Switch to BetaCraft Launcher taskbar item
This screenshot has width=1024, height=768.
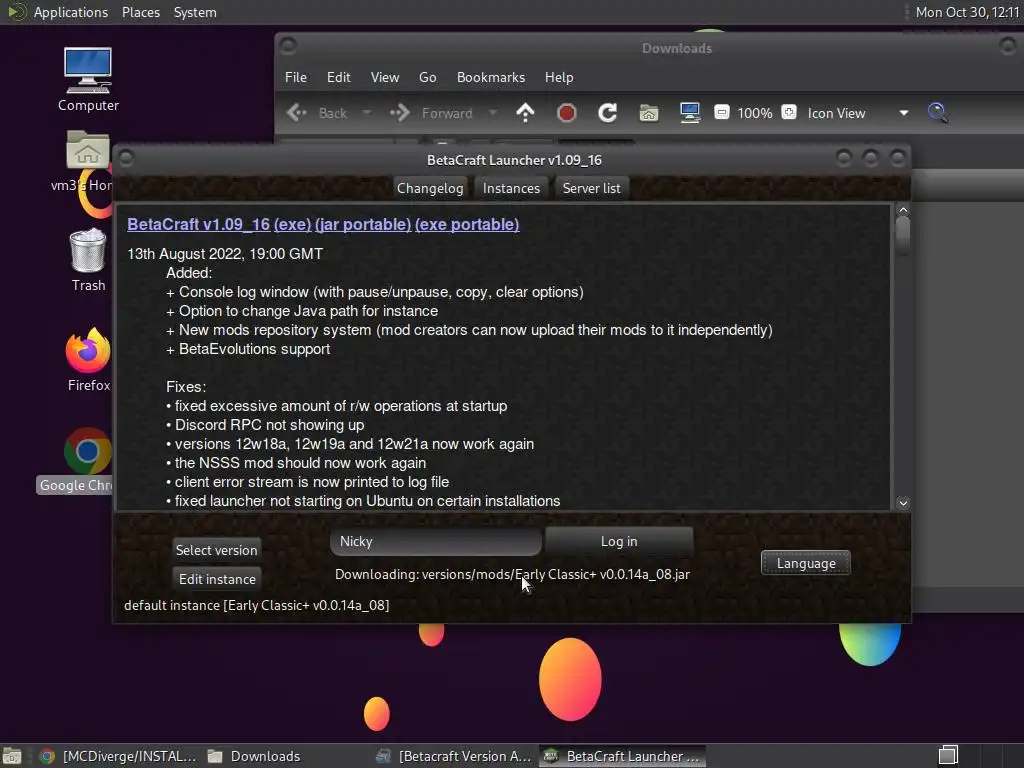(622, 756)
